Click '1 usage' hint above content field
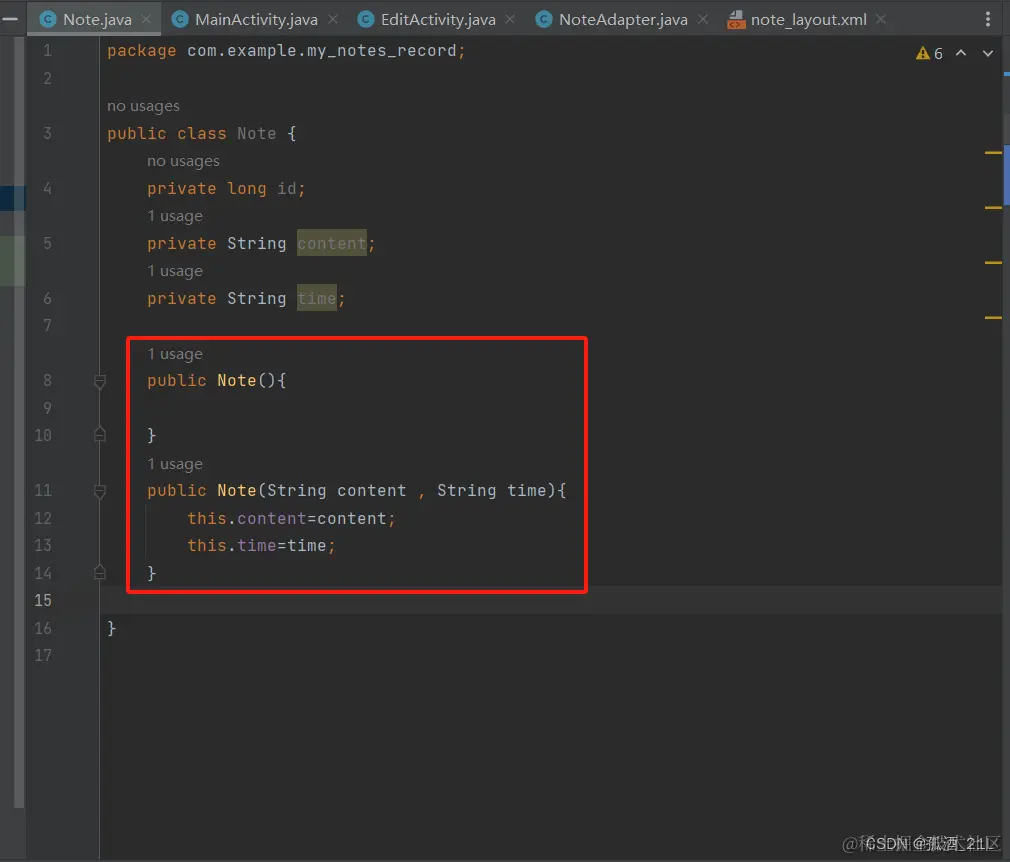Viewport: 1010px width, 862px height. [175, 216]
